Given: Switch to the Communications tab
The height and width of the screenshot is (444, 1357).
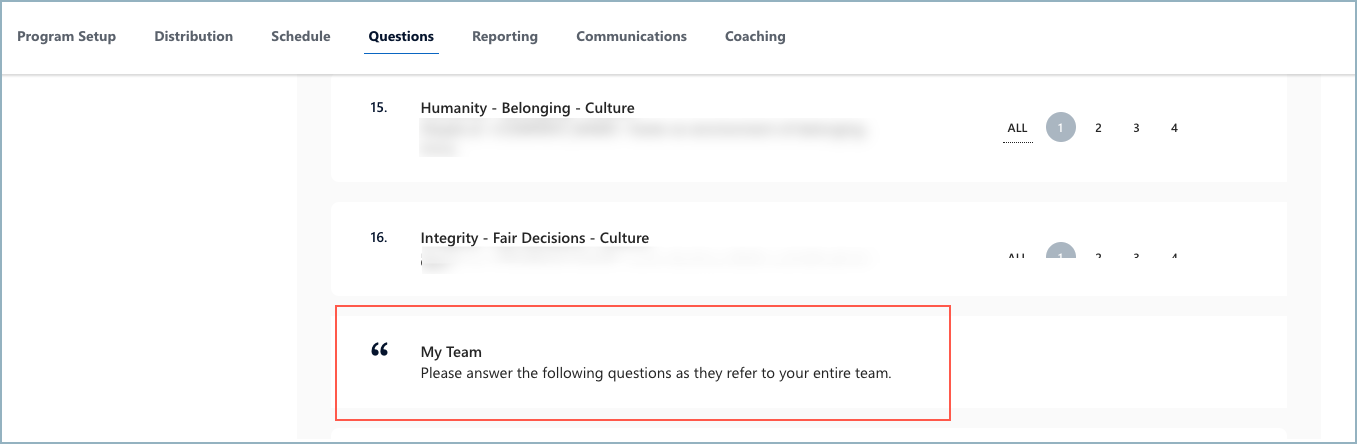Looking at the screenshot, I should click(632, 36).
